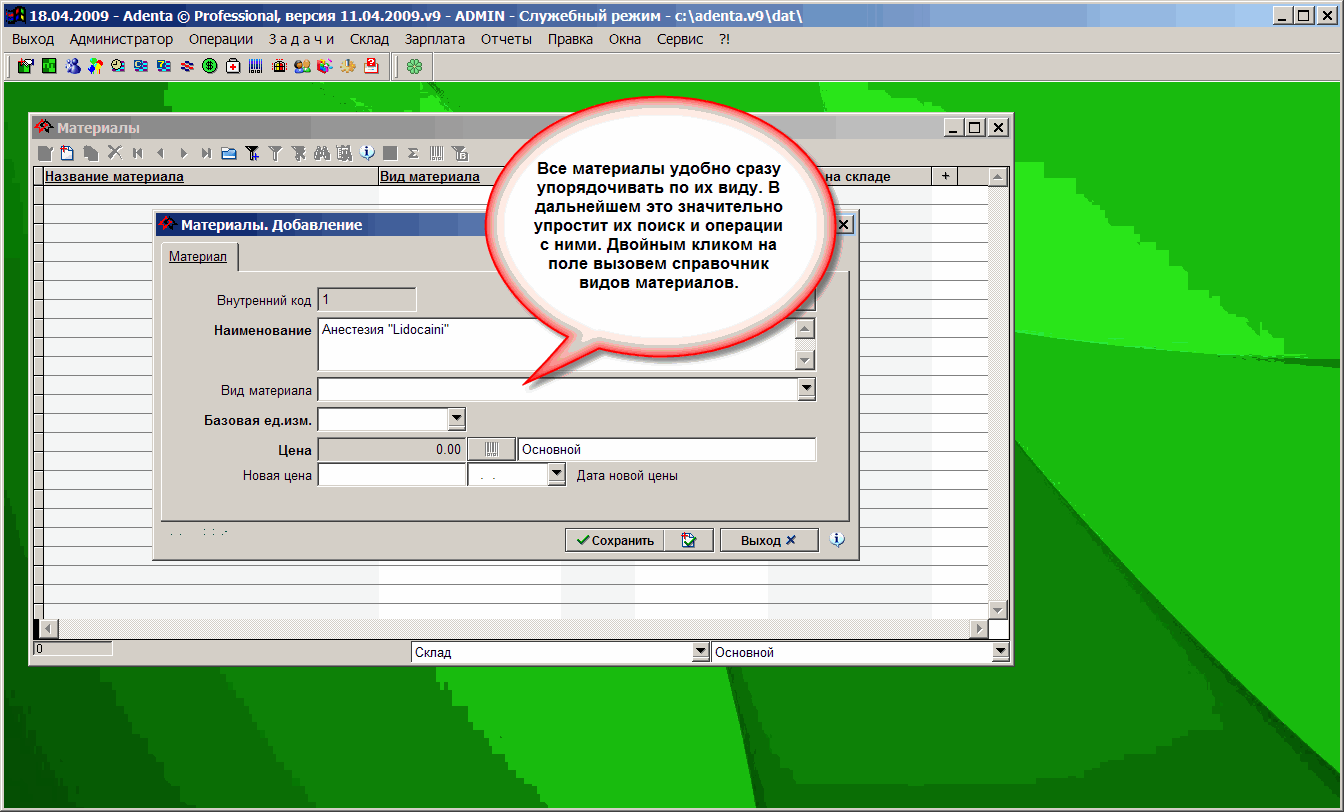Select the Материал tab

(198, 257)
